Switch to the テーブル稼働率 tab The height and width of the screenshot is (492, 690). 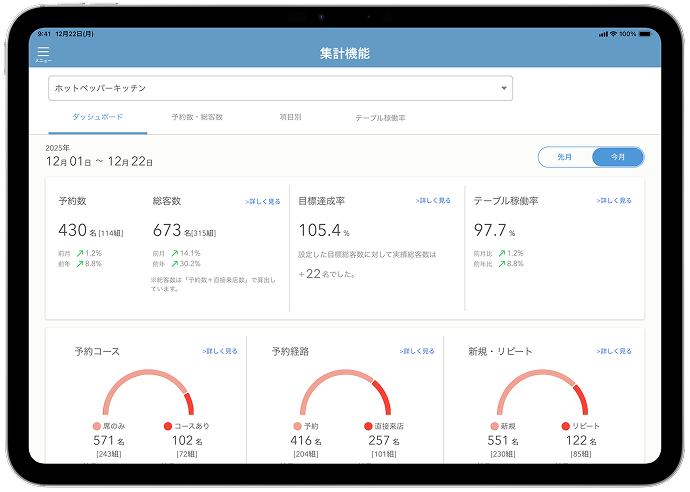coord(380,118)
